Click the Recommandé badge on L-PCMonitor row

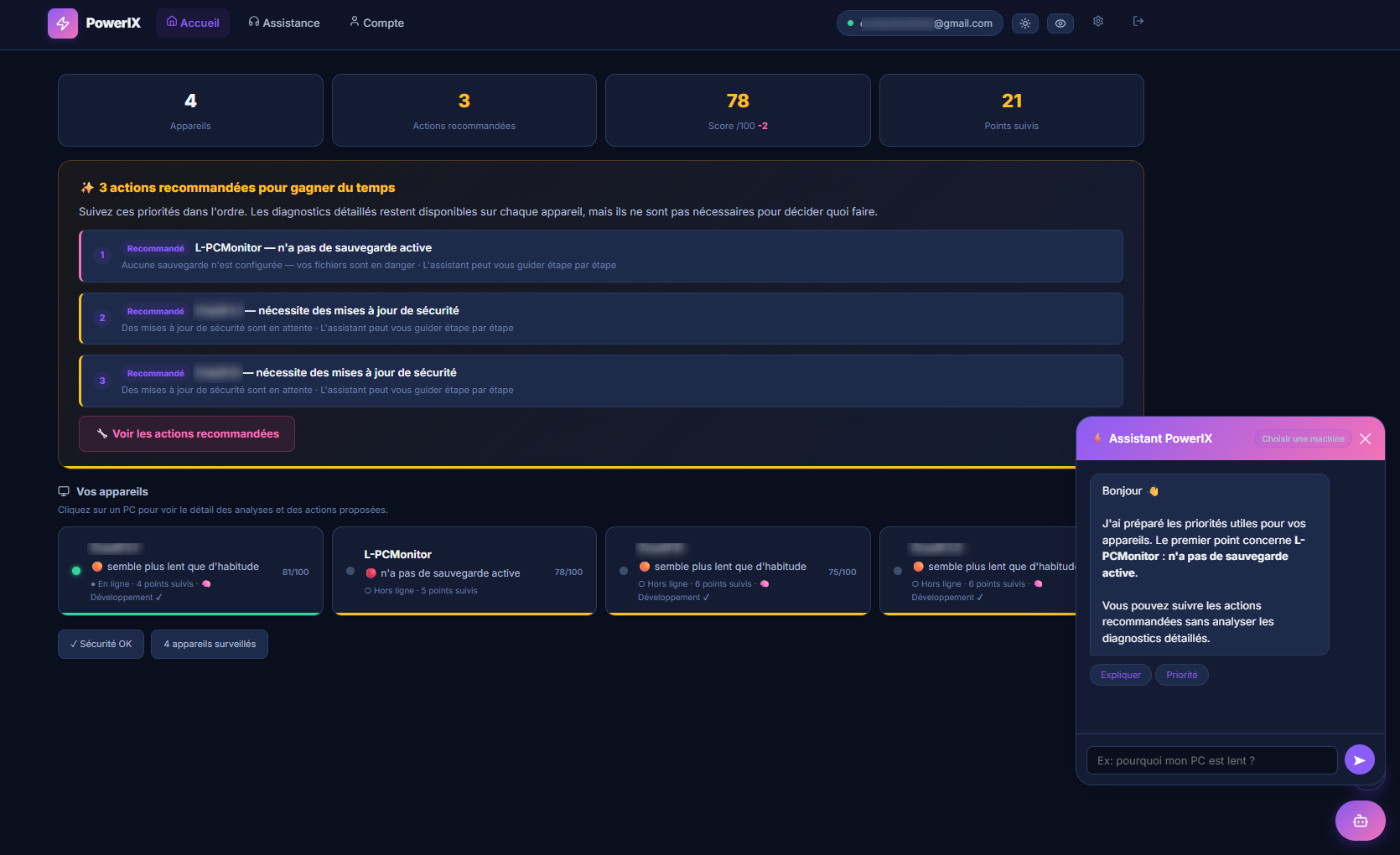(x=156, y=248)
